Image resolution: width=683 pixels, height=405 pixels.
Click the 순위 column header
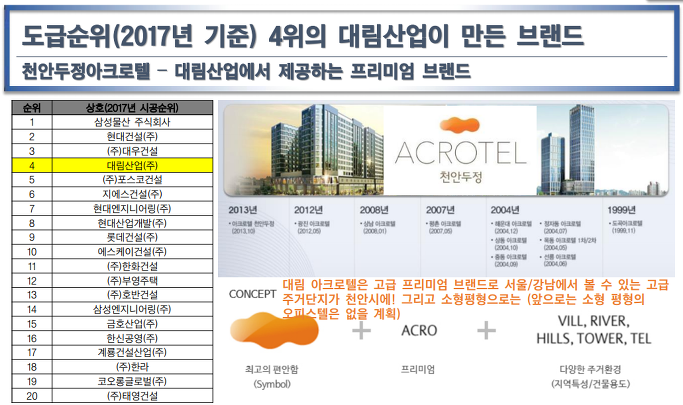click(32, 108)
